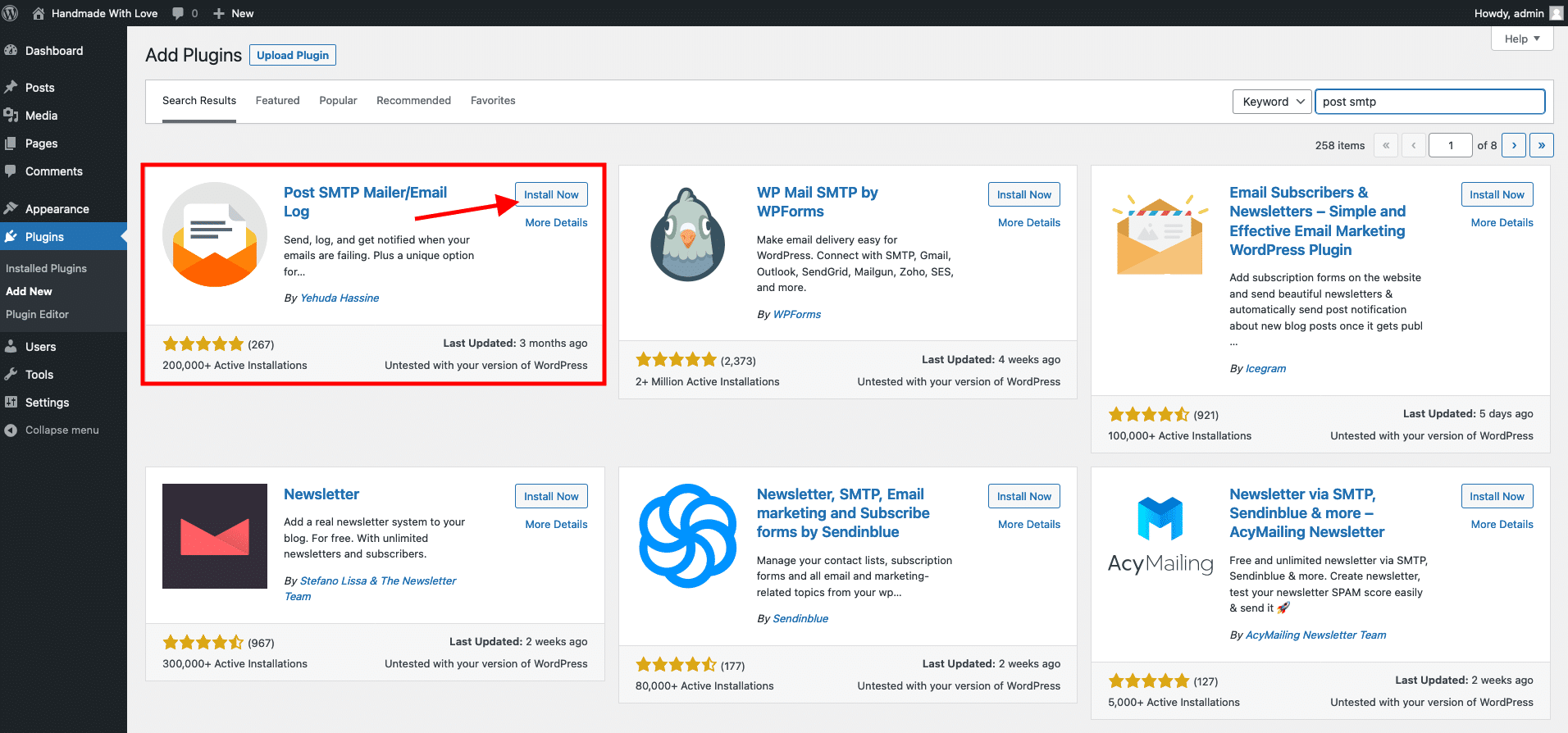Open the Keyword search type dropdown
This screenshot has height=733, width=1568.
coord(1272,102)
